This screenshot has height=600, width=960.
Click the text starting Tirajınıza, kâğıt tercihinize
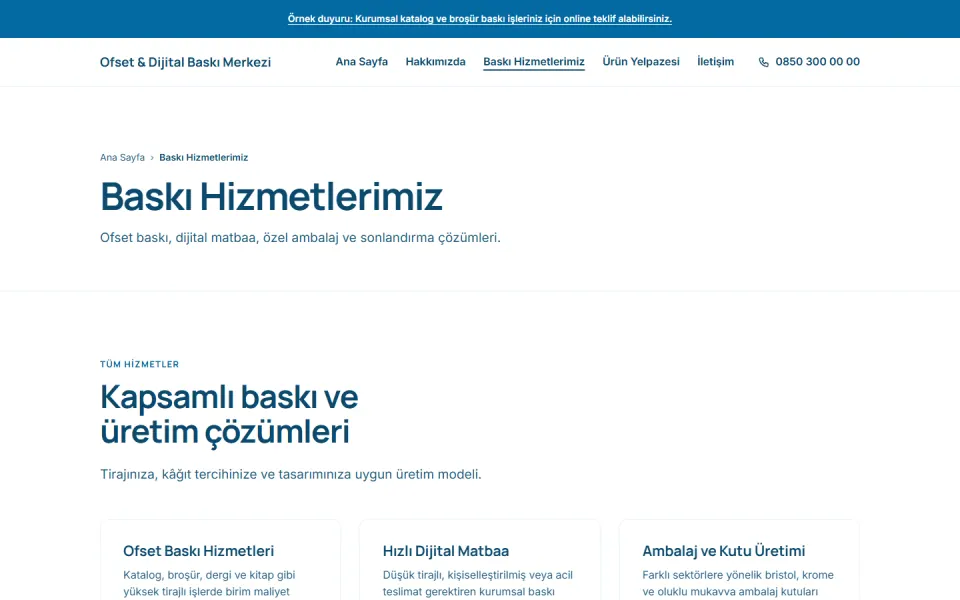pyautogui.click(x=291, y=474)
